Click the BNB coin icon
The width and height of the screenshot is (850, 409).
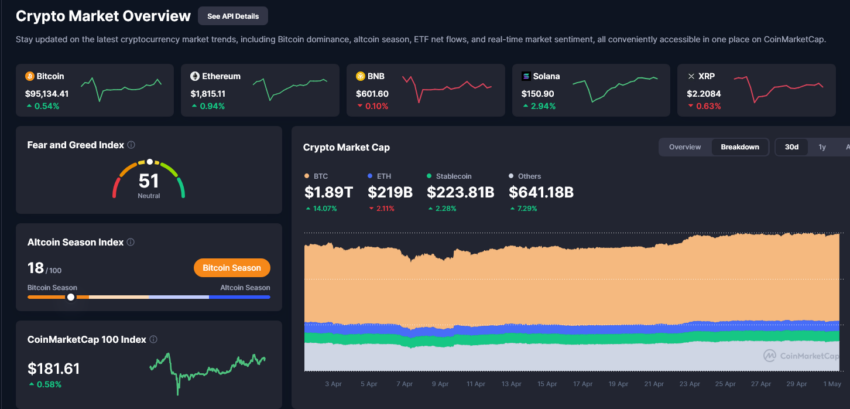360,76
